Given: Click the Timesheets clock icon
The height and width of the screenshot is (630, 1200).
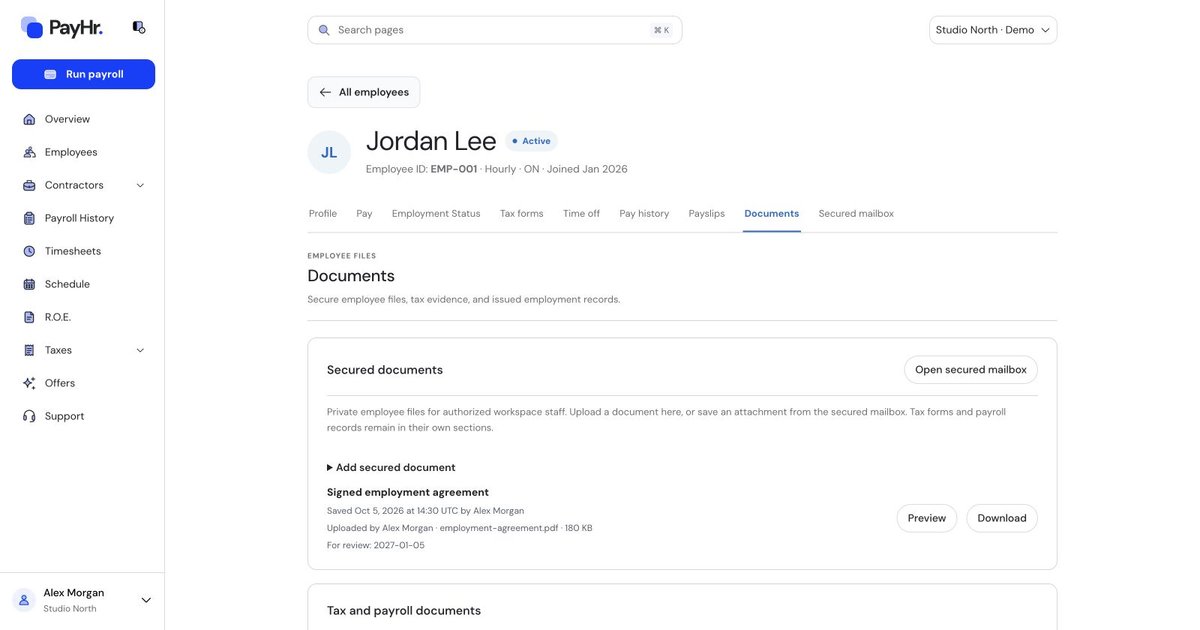Looking at the screenshot, I should tap(29, 251).
